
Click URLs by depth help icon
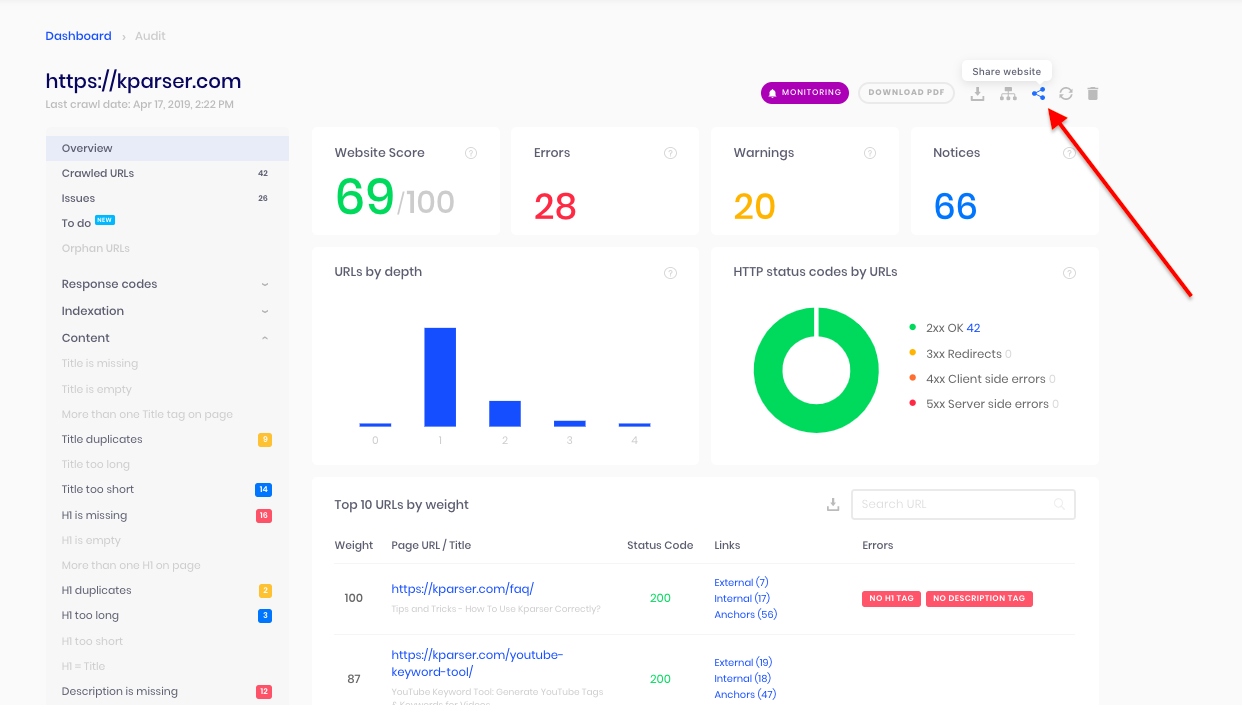click(670, 273)
